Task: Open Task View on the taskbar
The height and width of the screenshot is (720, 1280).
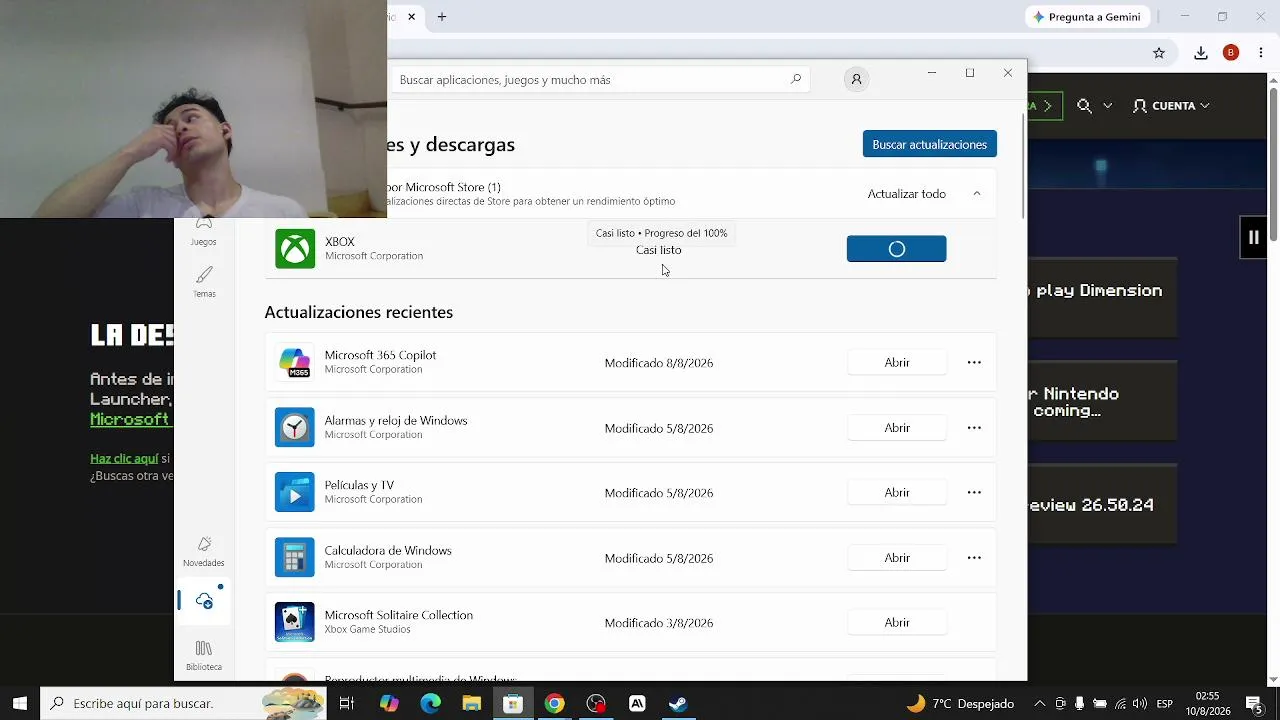Action: 346,704
